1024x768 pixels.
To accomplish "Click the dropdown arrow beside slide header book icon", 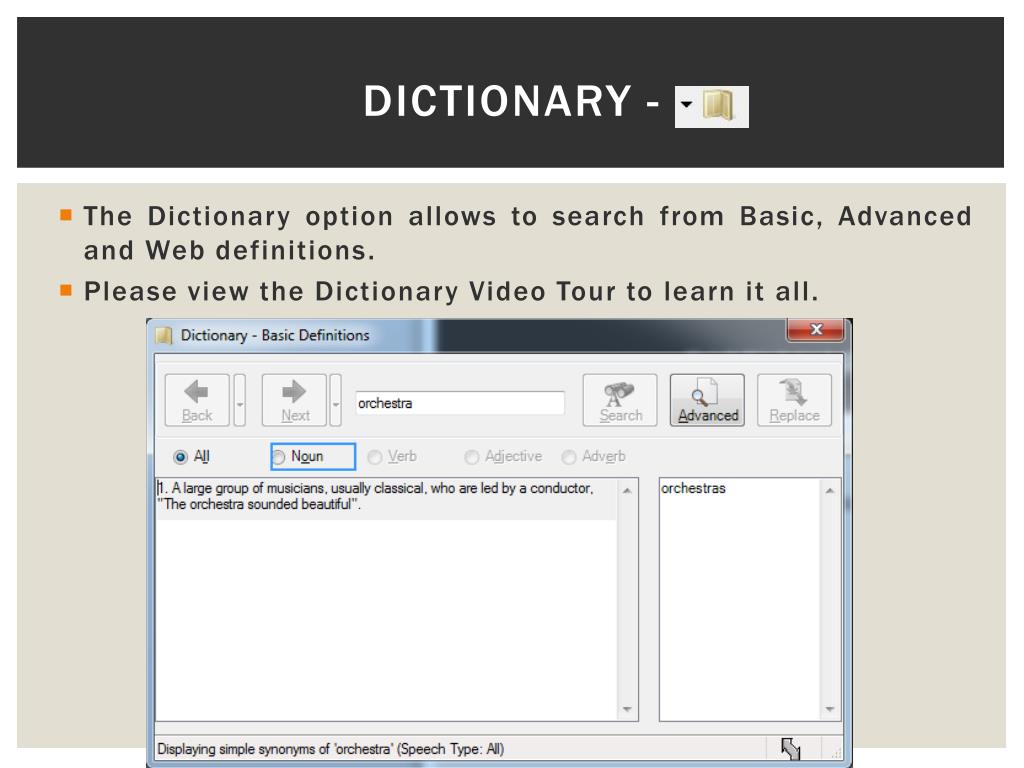I will tap(686, 104).
